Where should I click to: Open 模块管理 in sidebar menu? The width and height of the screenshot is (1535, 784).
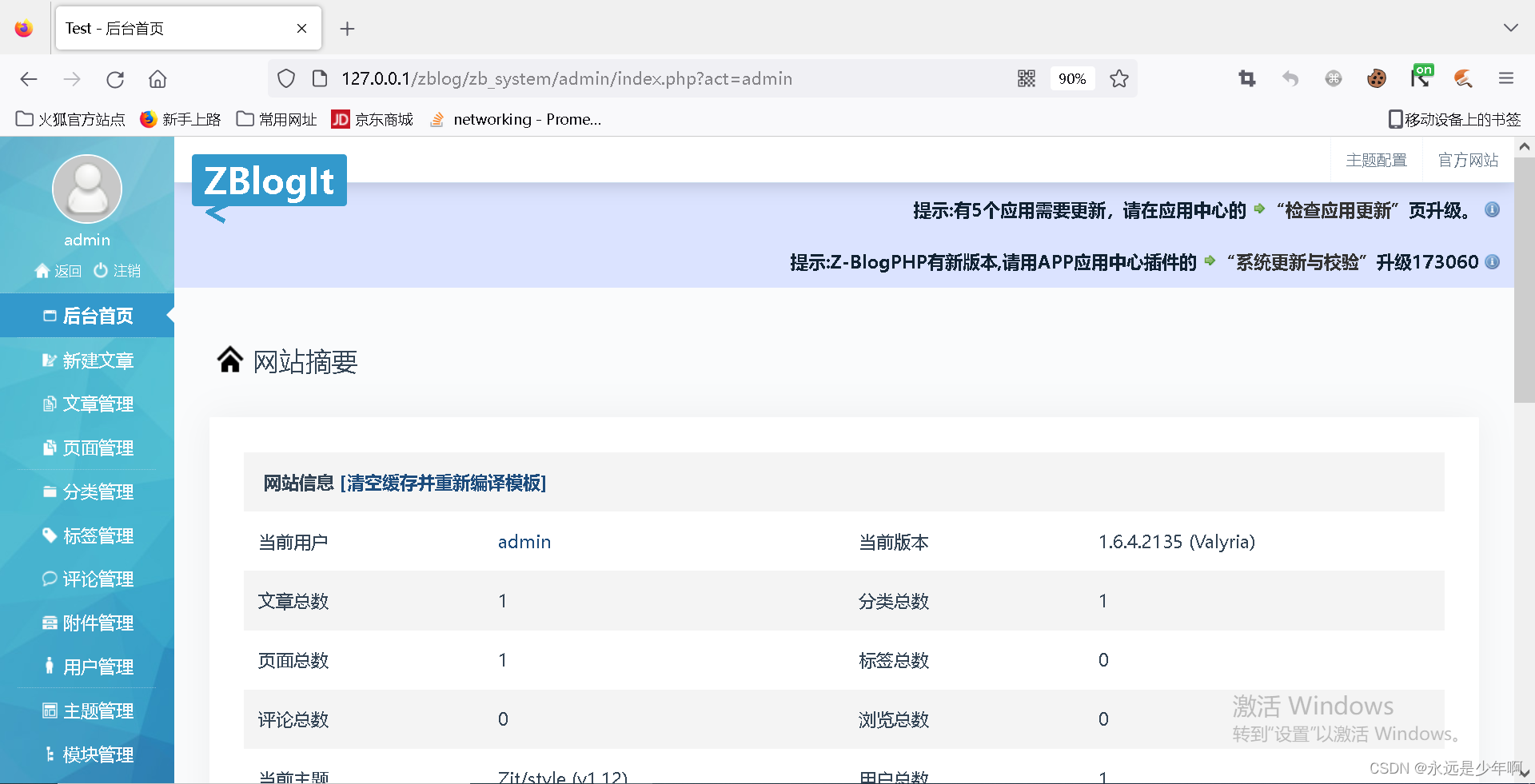[87, 754]
